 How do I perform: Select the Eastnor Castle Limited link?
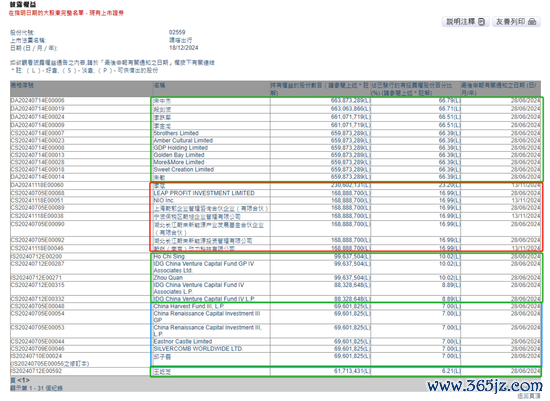click(x=183, y=341)
